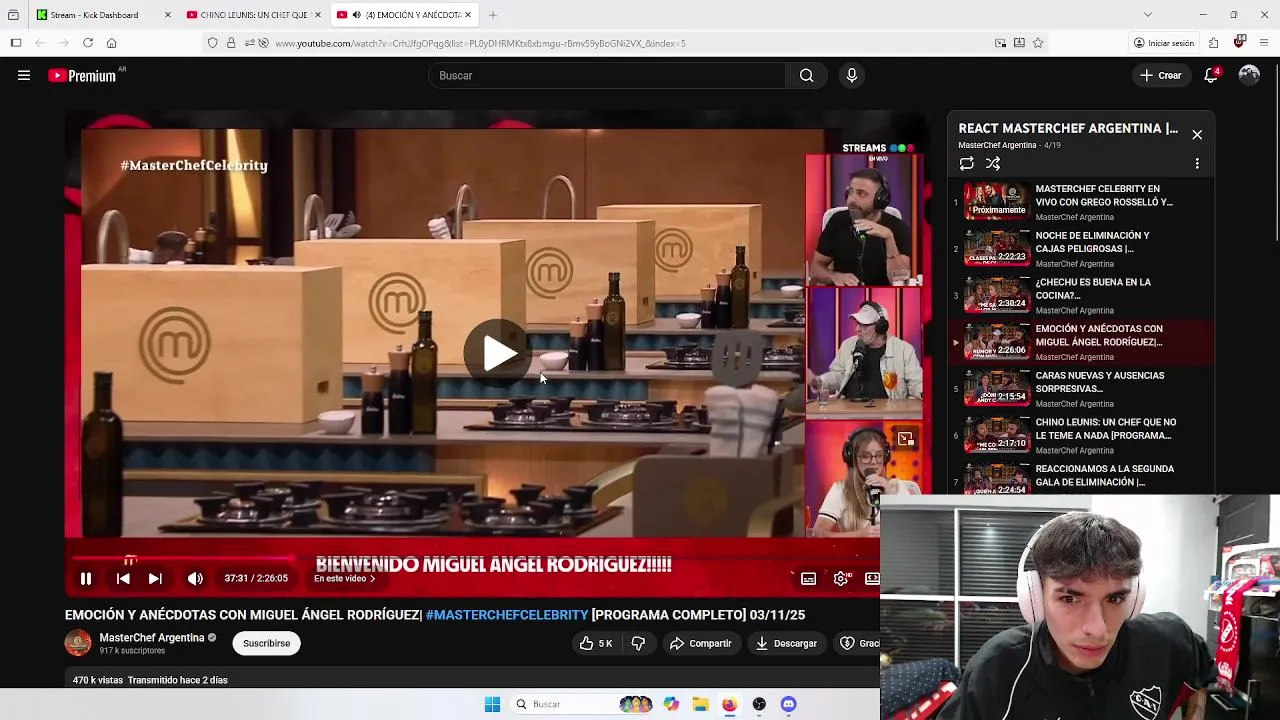Open the Firefox application menu
This screenshot has width=1280, height=720.
[x=1265, y=43]
